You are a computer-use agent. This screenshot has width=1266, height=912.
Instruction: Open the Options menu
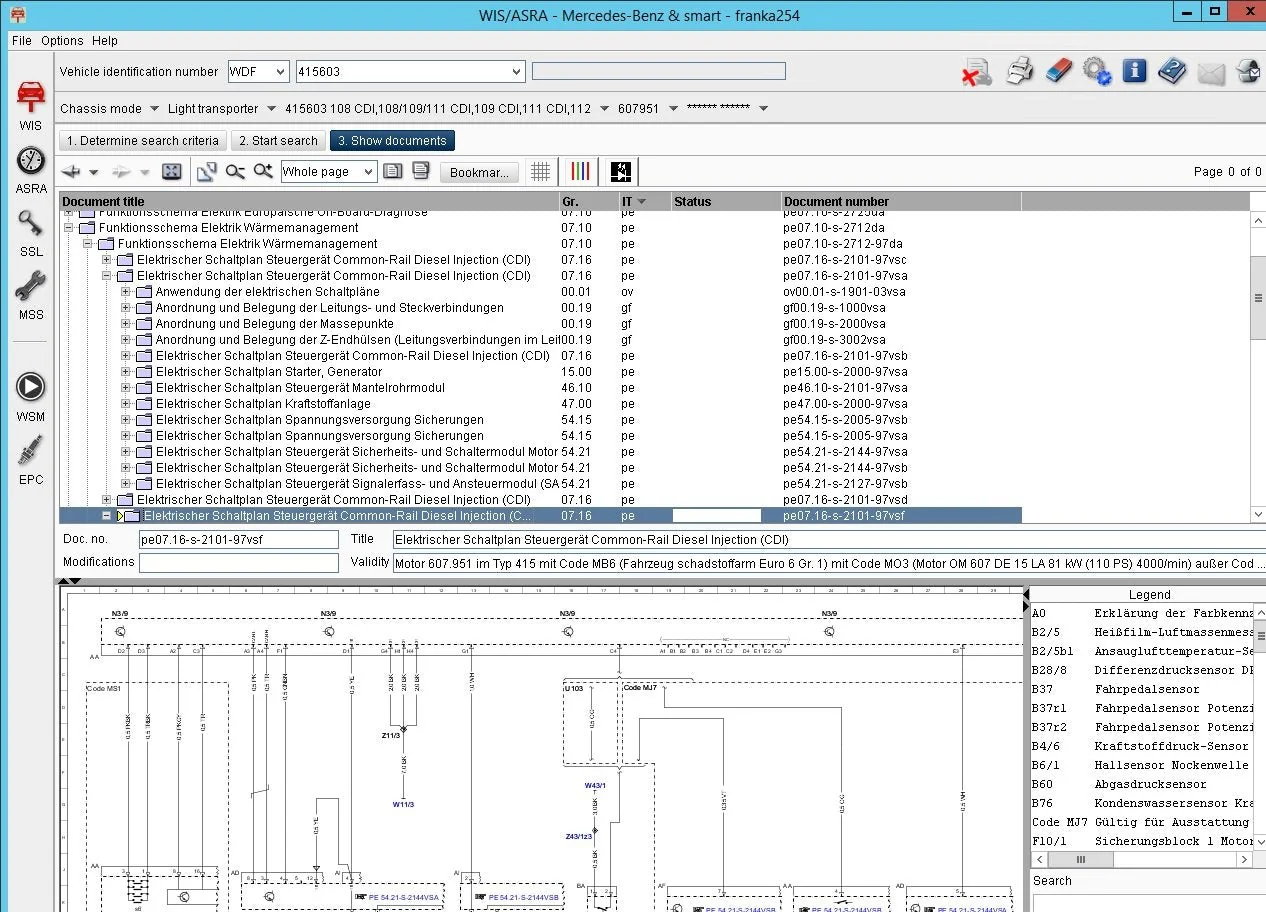click(x=62, y=41)
